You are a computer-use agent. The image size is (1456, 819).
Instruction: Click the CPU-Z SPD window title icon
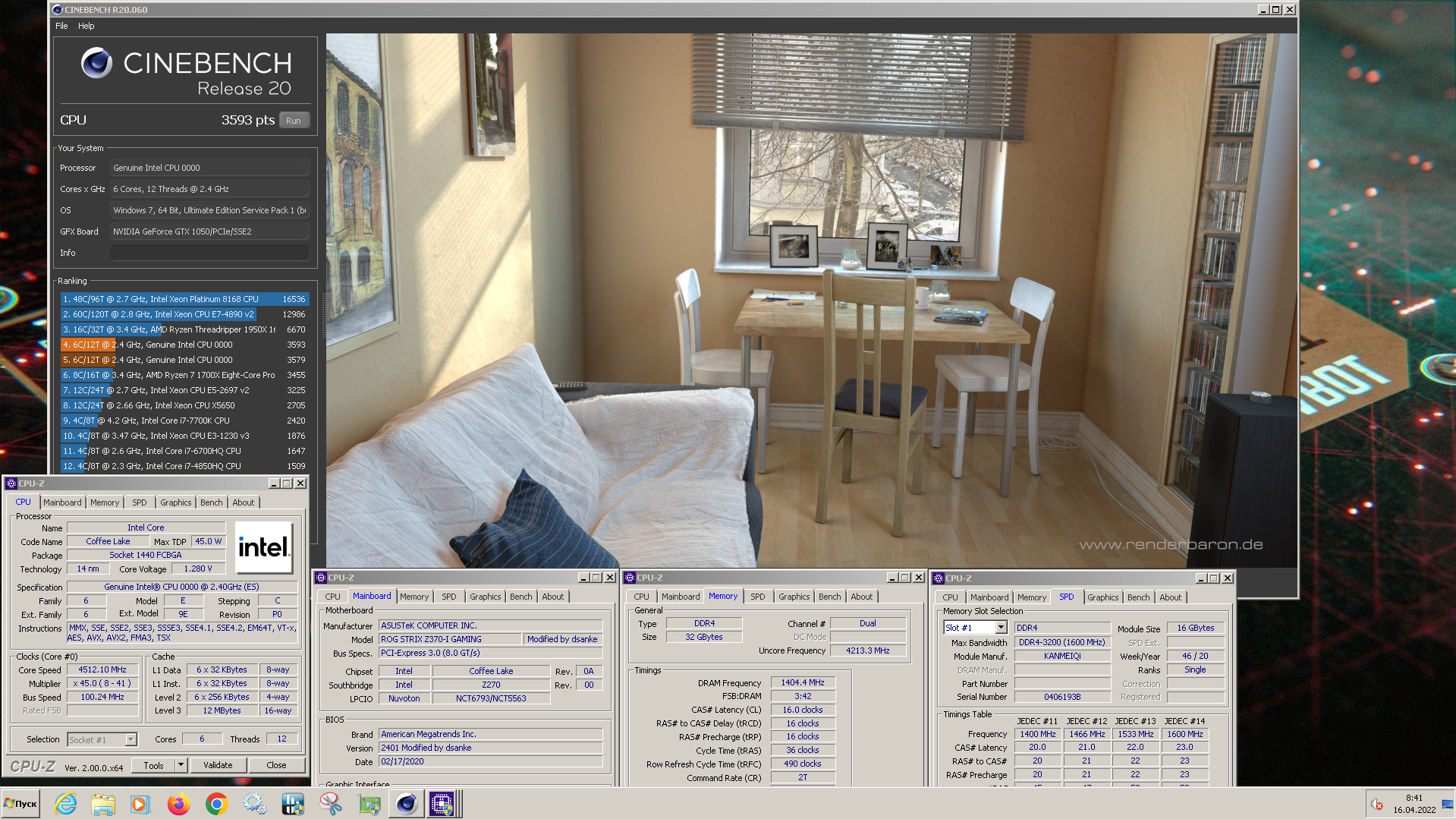(x=939, y=578)
